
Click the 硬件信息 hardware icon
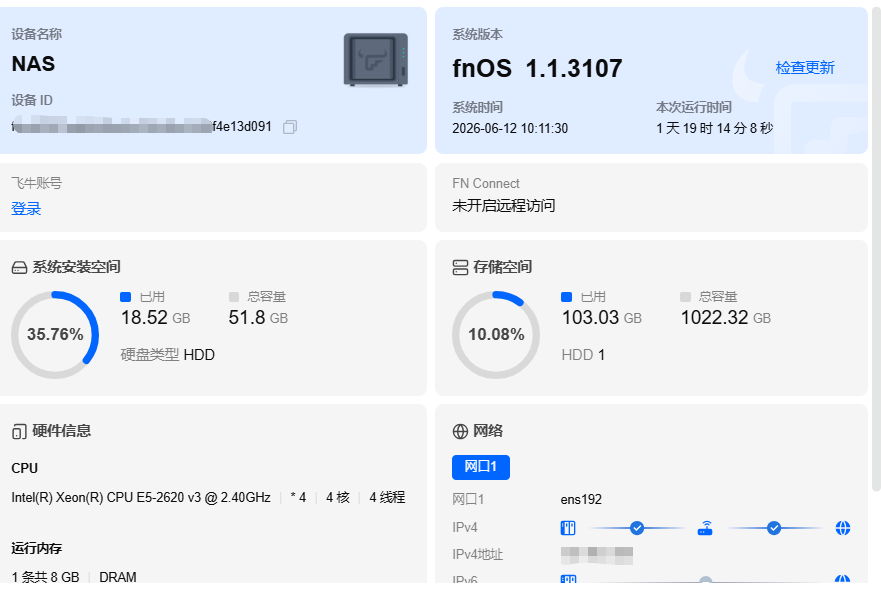[19, 431]
